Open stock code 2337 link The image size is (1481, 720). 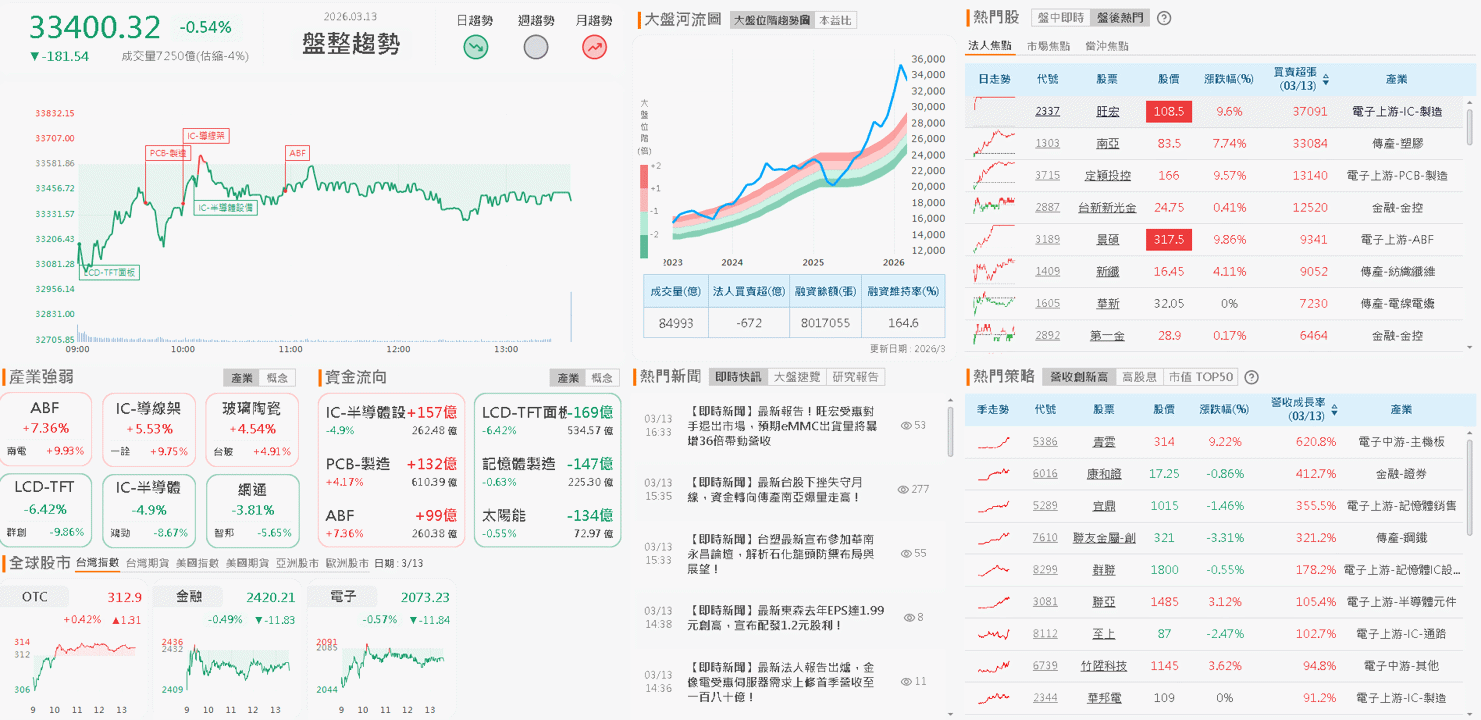tap(1047, 112)
